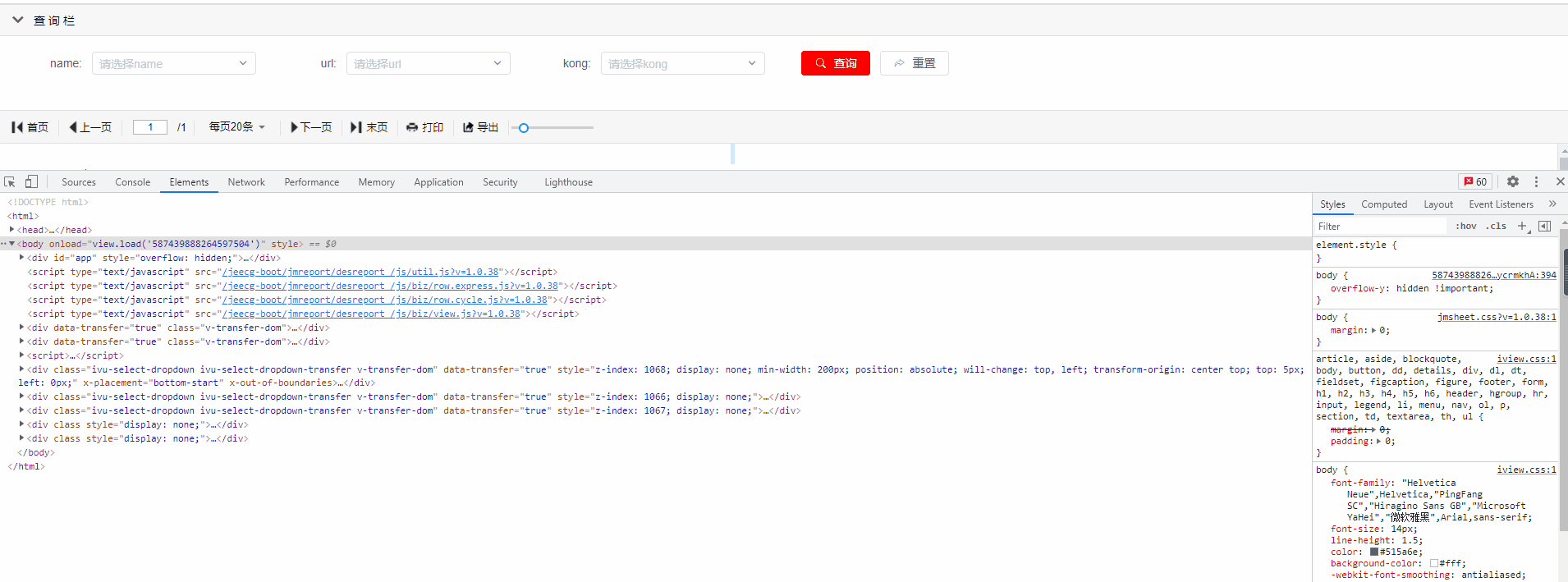
Task: Click the #fff background-color swatch
Action: pyautogui.click(x=1434, y=563)
